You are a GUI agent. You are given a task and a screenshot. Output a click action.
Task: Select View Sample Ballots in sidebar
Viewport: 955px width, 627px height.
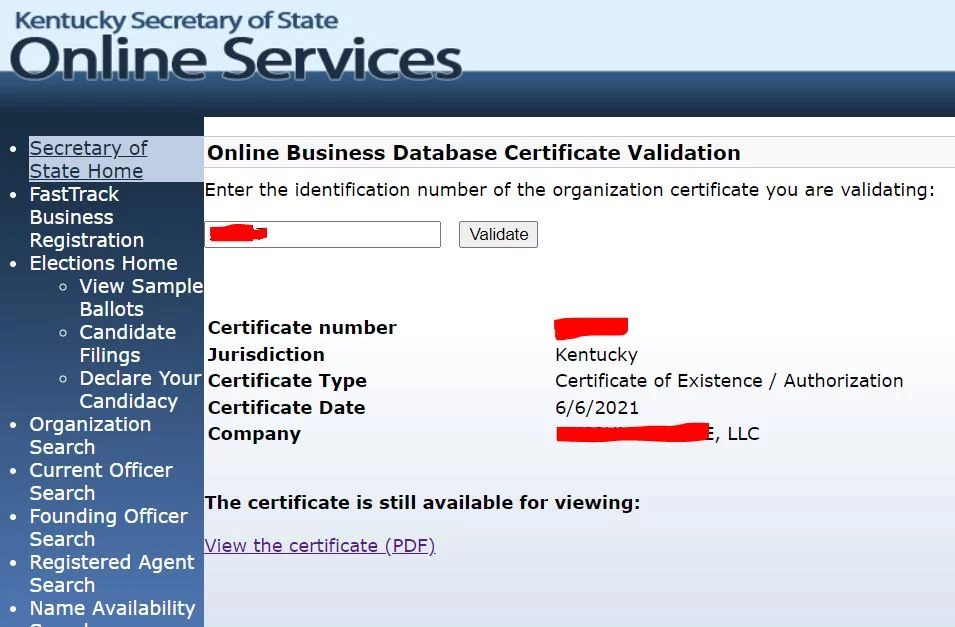click(140, 297)
